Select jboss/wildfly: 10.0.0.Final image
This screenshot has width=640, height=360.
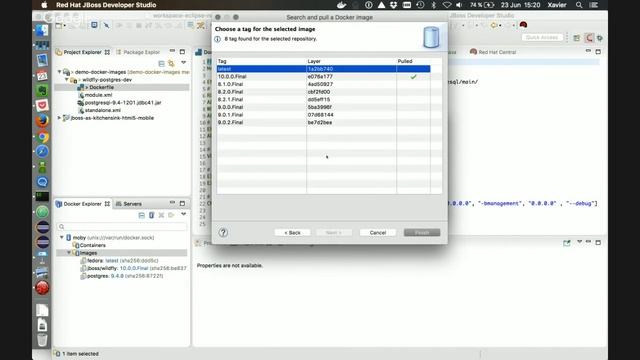133,269
